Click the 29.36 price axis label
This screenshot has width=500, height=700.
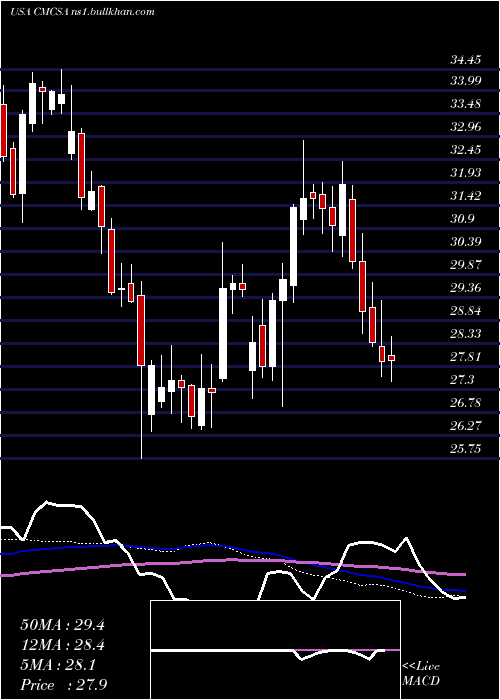coord(466,288)
